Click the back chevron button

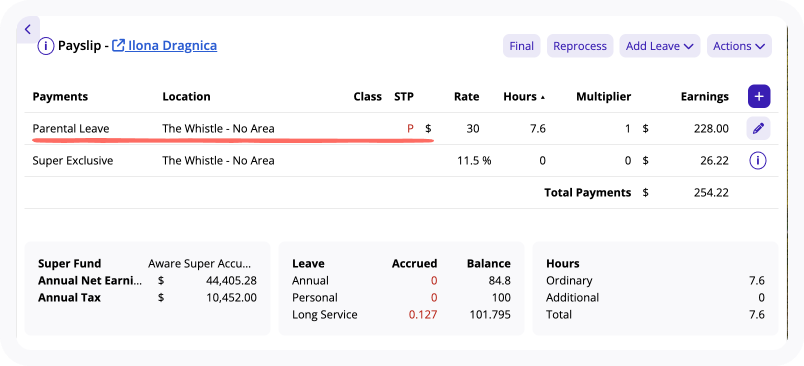[28, 30]
